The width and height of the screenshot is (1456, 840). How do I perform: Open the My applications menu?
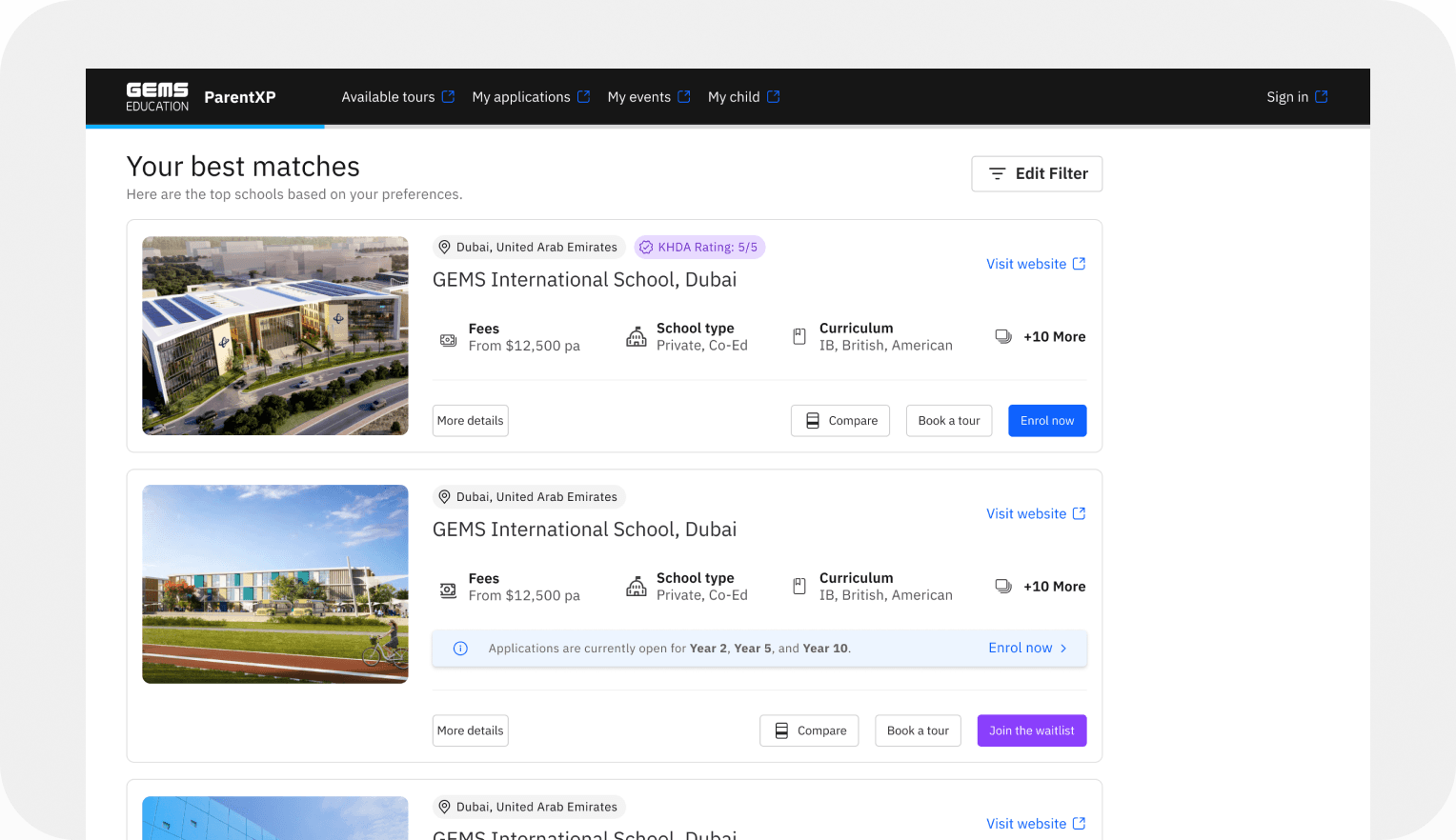click(x=522, y=96)
